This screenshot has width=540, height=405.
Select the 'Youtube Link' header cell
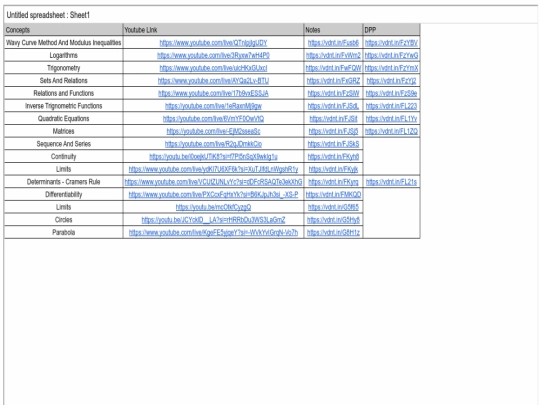[213, 30]
